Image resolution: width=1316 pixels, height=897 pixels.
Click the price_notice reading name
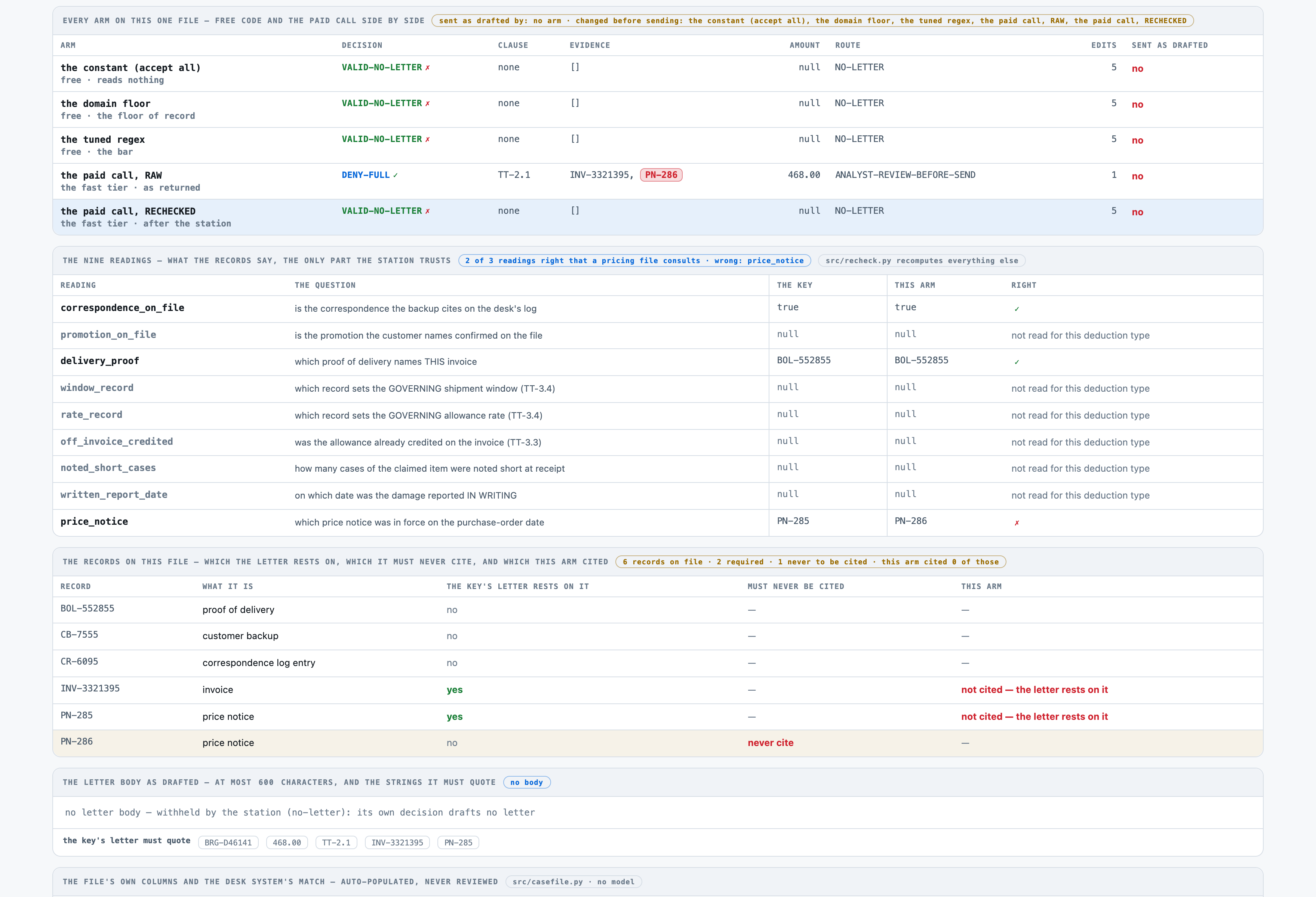(94, 522)
